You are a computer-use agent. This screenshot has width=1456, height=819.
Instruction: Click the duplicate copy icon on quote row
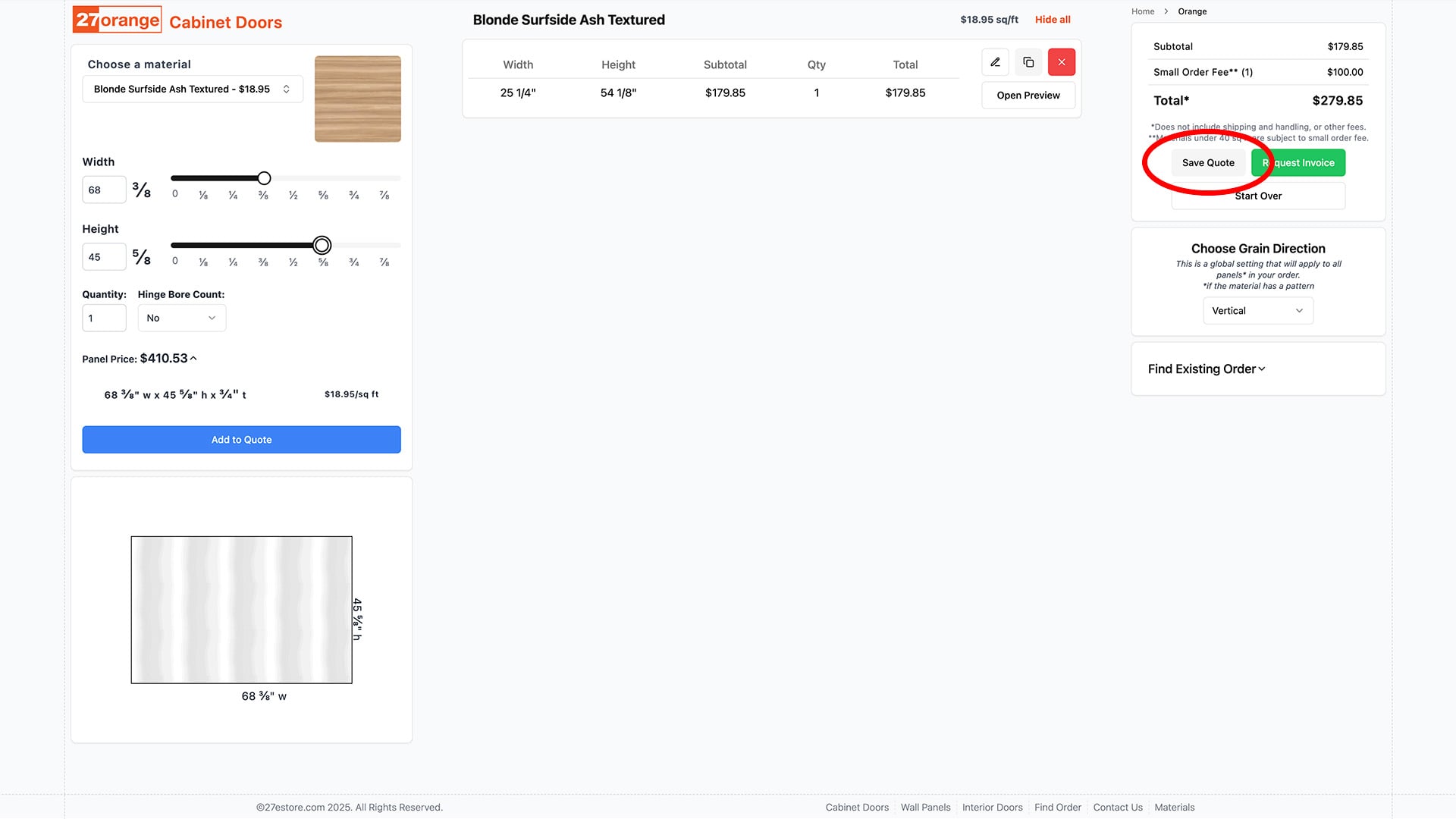(1028, 62)
